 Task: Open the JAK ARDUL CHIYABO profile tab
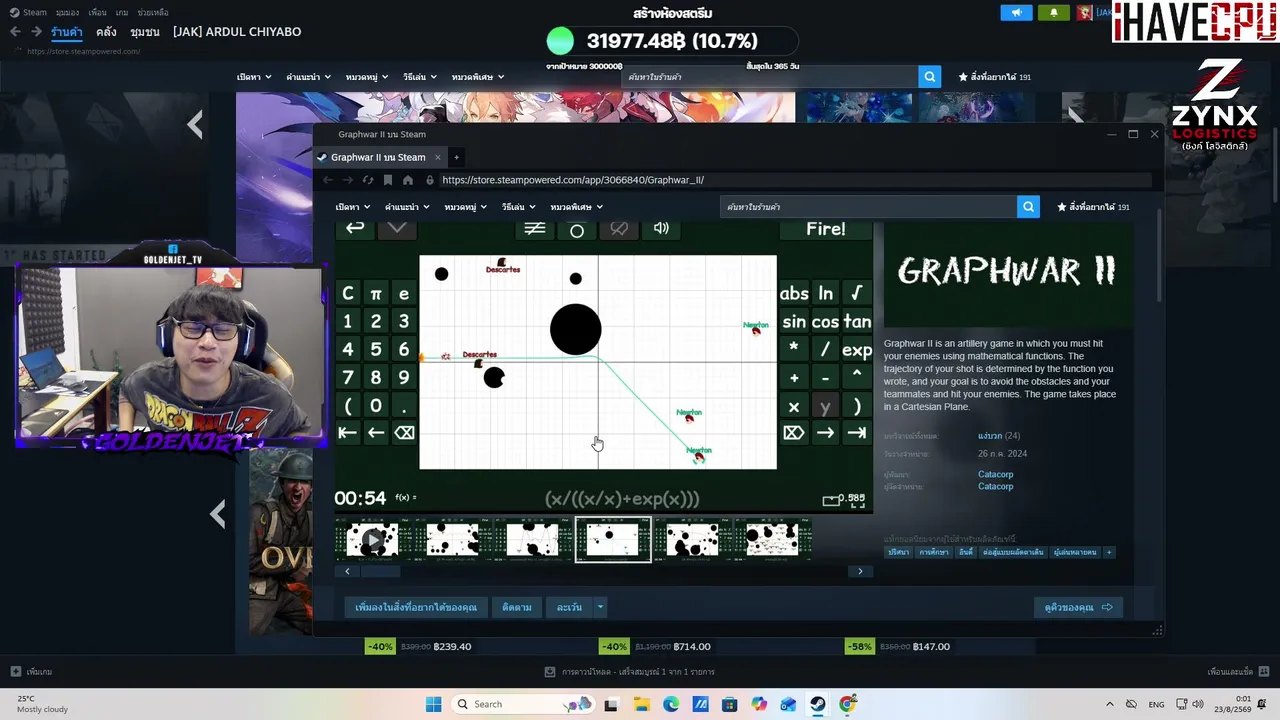coord(237,32)
